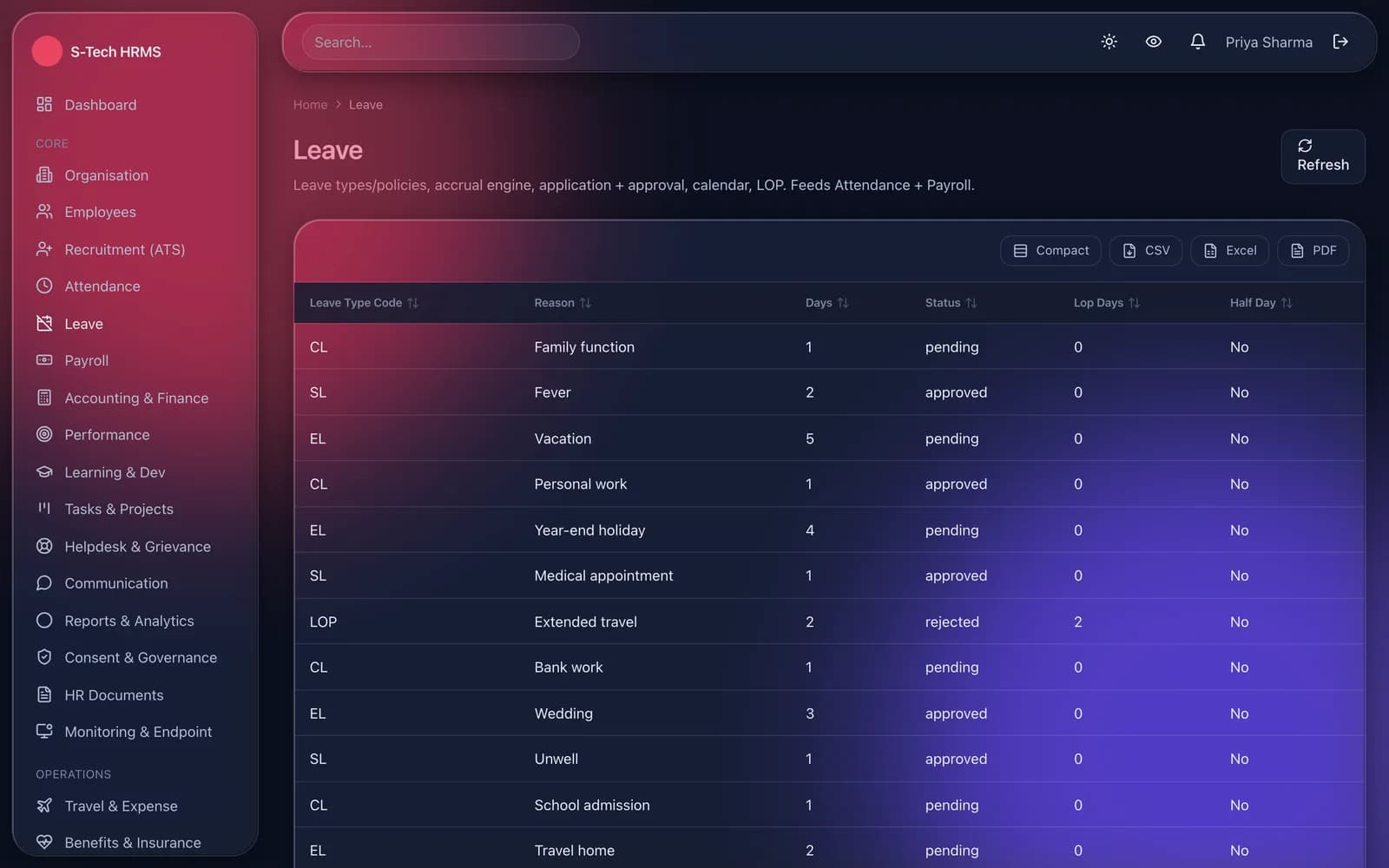Export the table to Excel
The width and height of the screenshot is (1389, 868).
click(x=1229, y=250)
